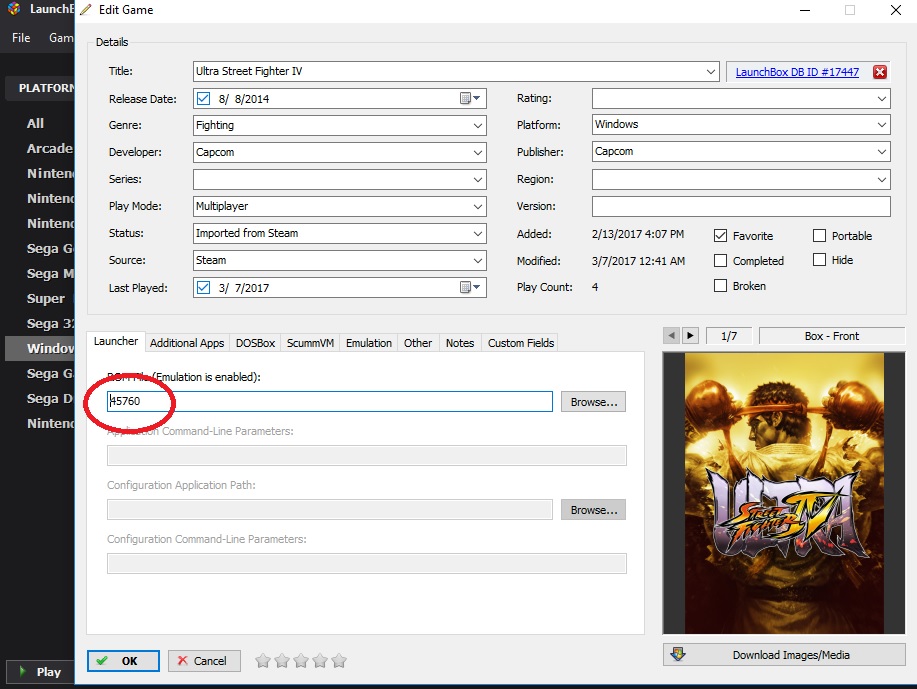
Task: Select Super platform in LaunchBox sidebar
Action: coord(46,298)
